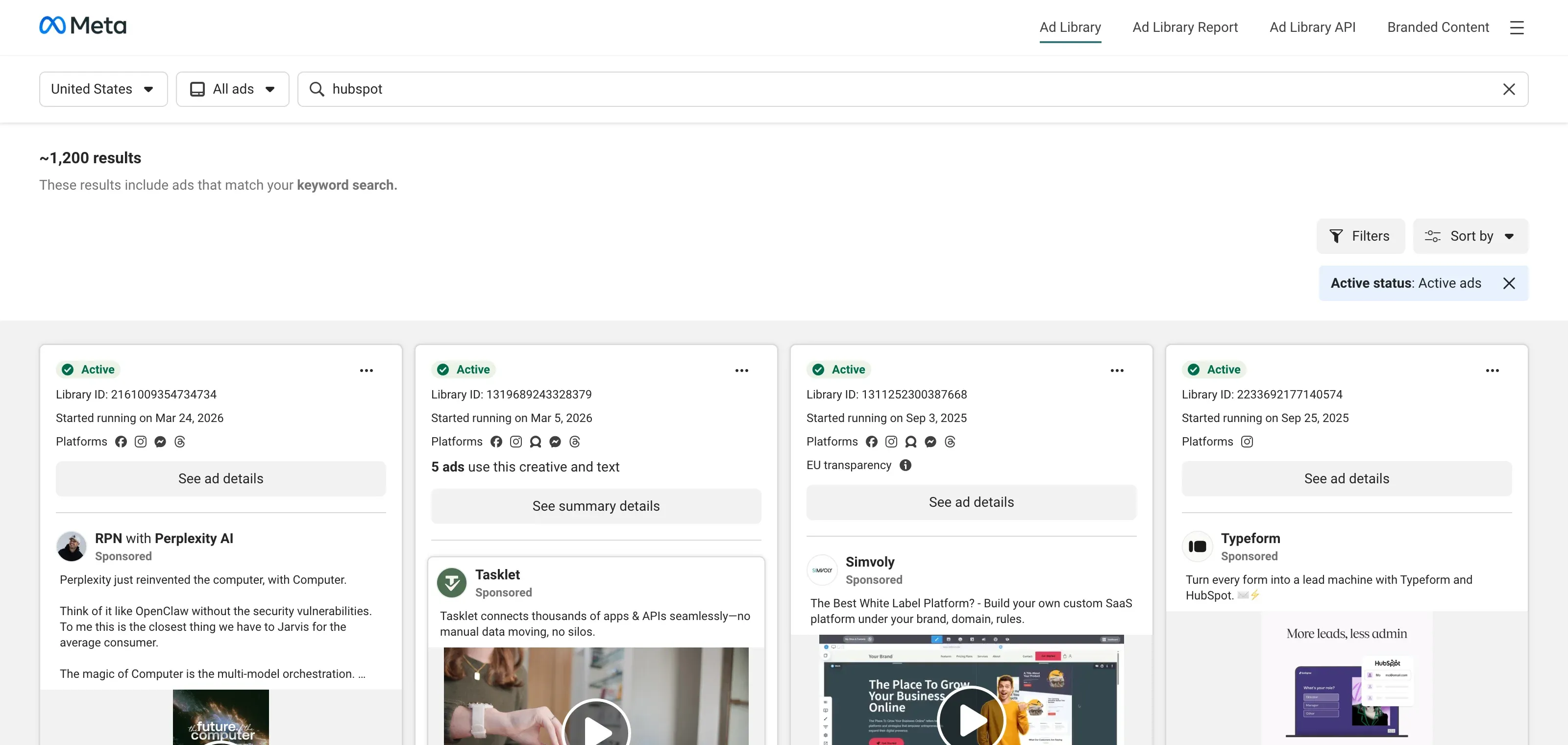
Task: See ad details on Simvoly's ad
Action: click(971, 501)
